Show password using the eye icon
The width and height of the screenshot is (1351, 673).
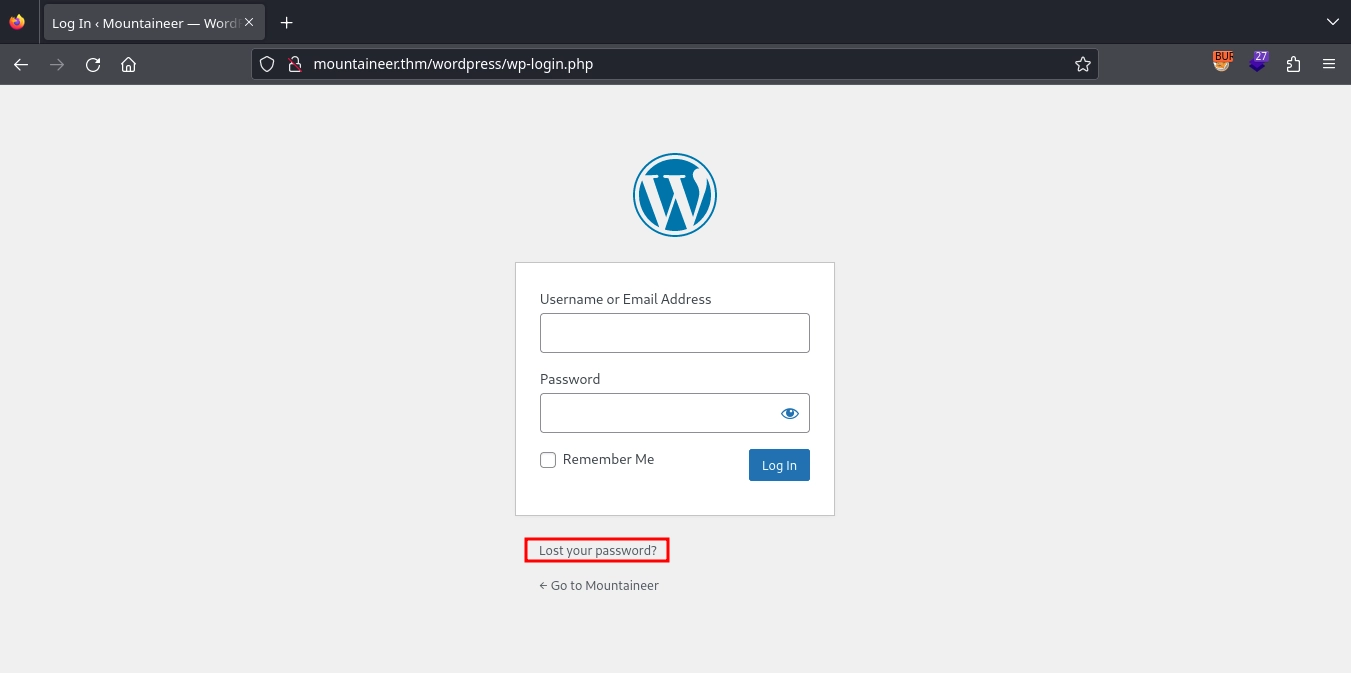pyautogui.click(x=789, y=413)
